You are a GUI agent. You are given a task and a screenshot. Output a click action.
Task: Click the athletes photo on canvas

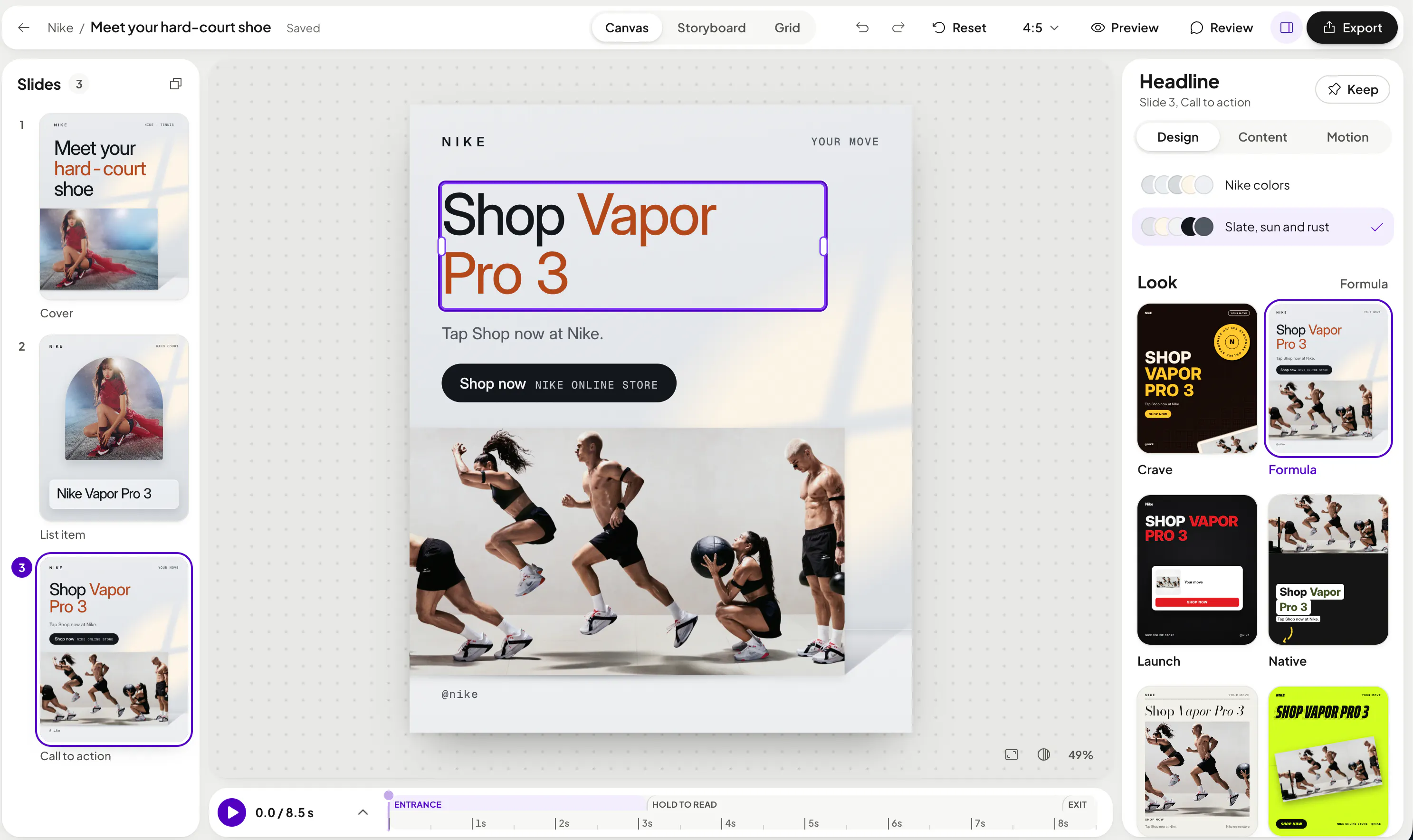627,551
